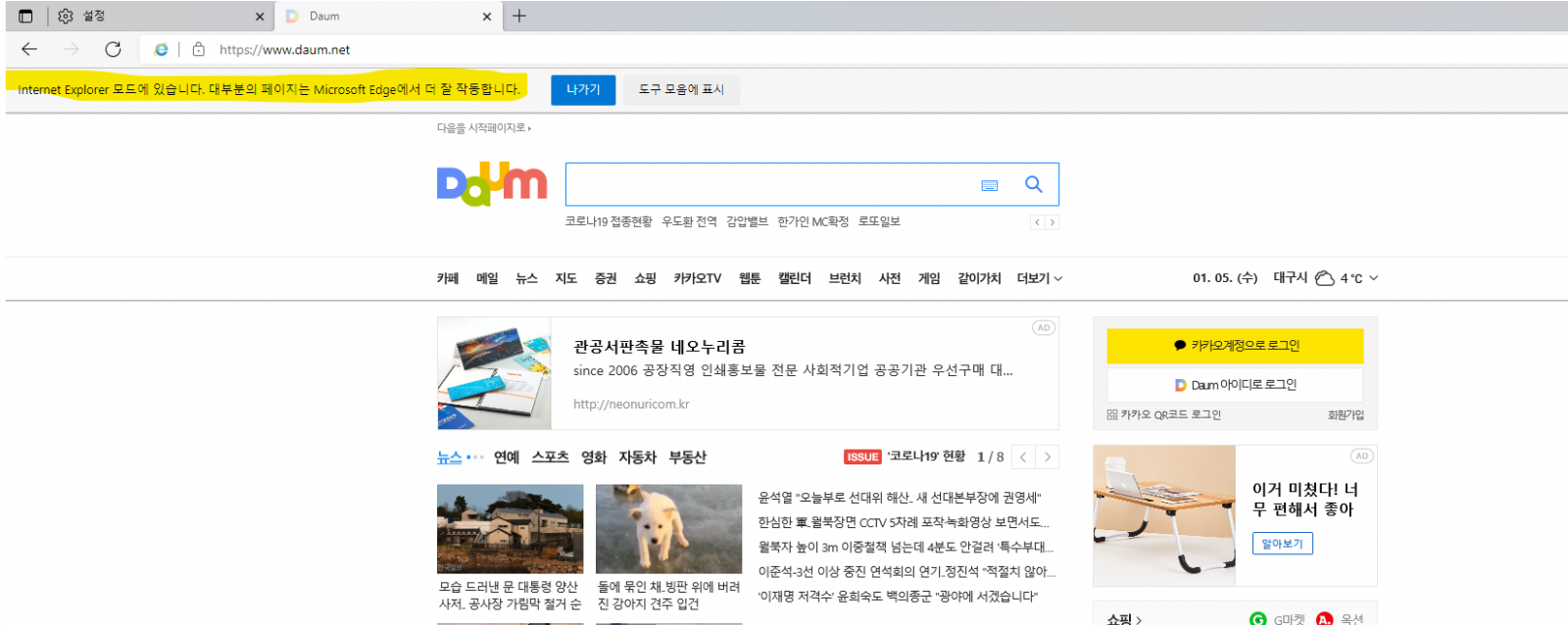Click 나가기 to exit IE mode
Viewport: 1568px width, 625px height.
coord(583,89)
